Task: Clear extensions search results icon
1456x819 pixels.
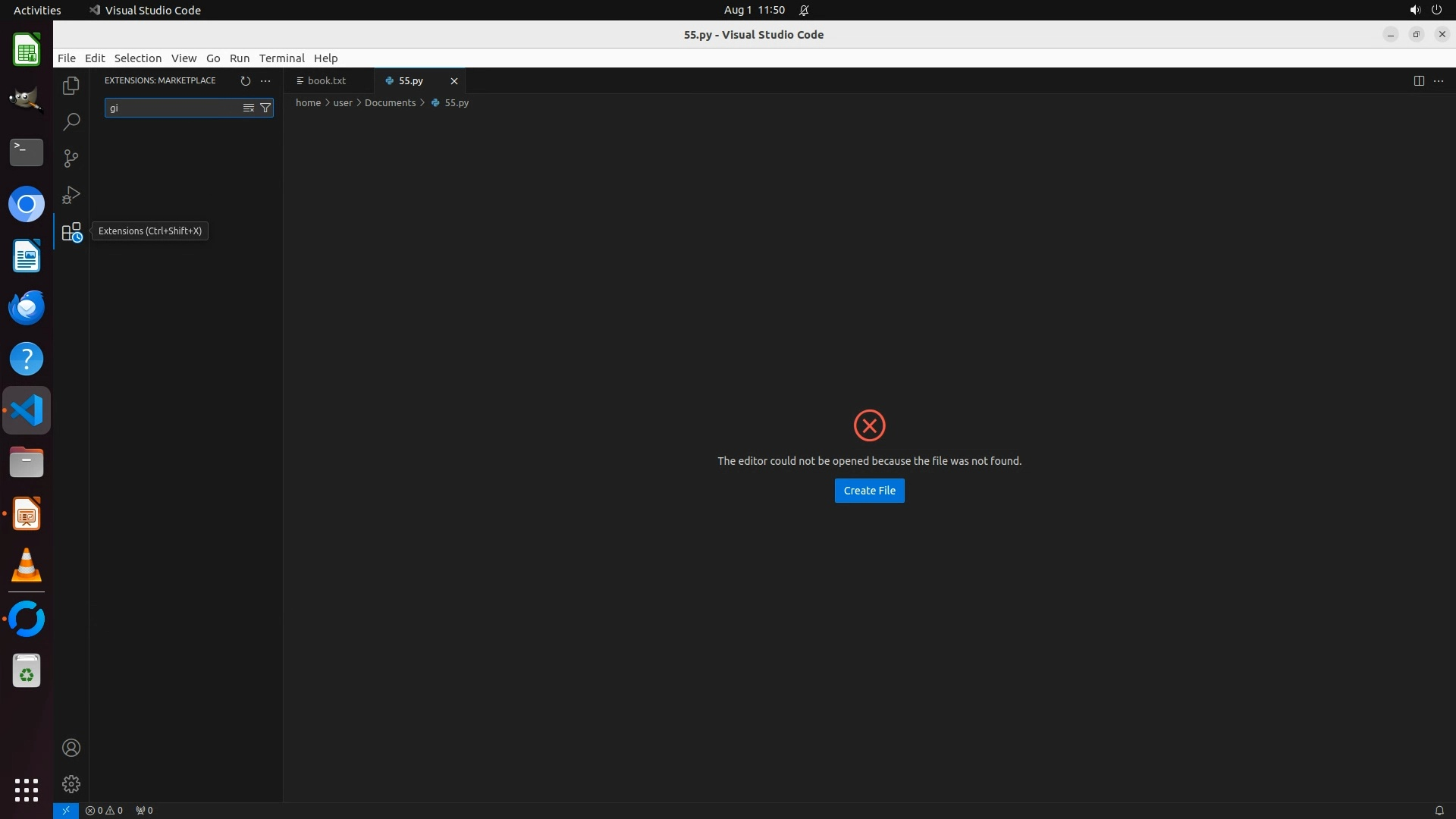Action: (248, 108)
